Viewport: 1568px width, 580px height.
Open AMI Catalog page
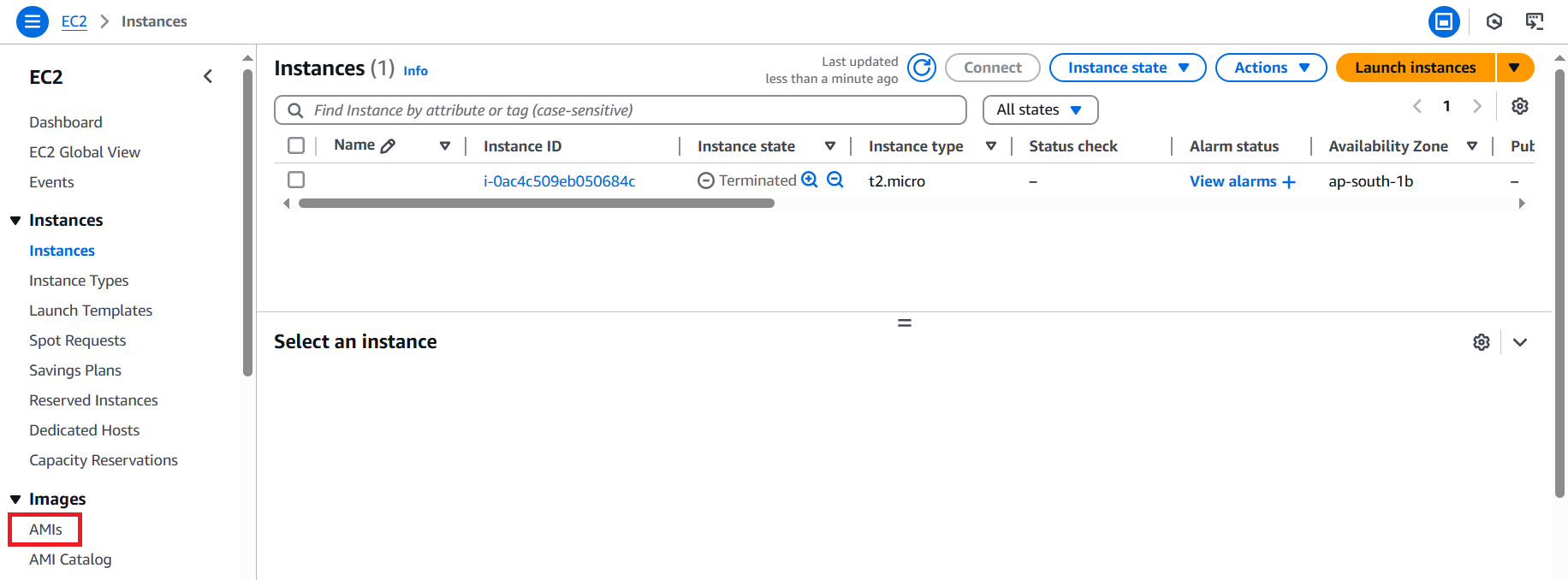pyautogui.click(x=70, y=559)
